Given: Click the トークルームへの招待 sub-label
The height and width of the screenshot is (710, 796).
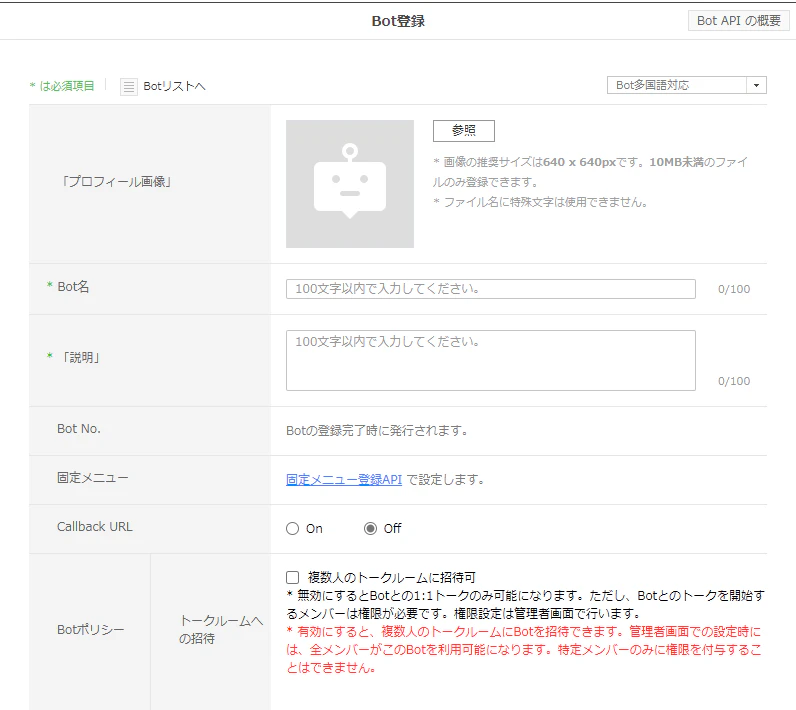Looking at the screenshot, I should 221,629.
